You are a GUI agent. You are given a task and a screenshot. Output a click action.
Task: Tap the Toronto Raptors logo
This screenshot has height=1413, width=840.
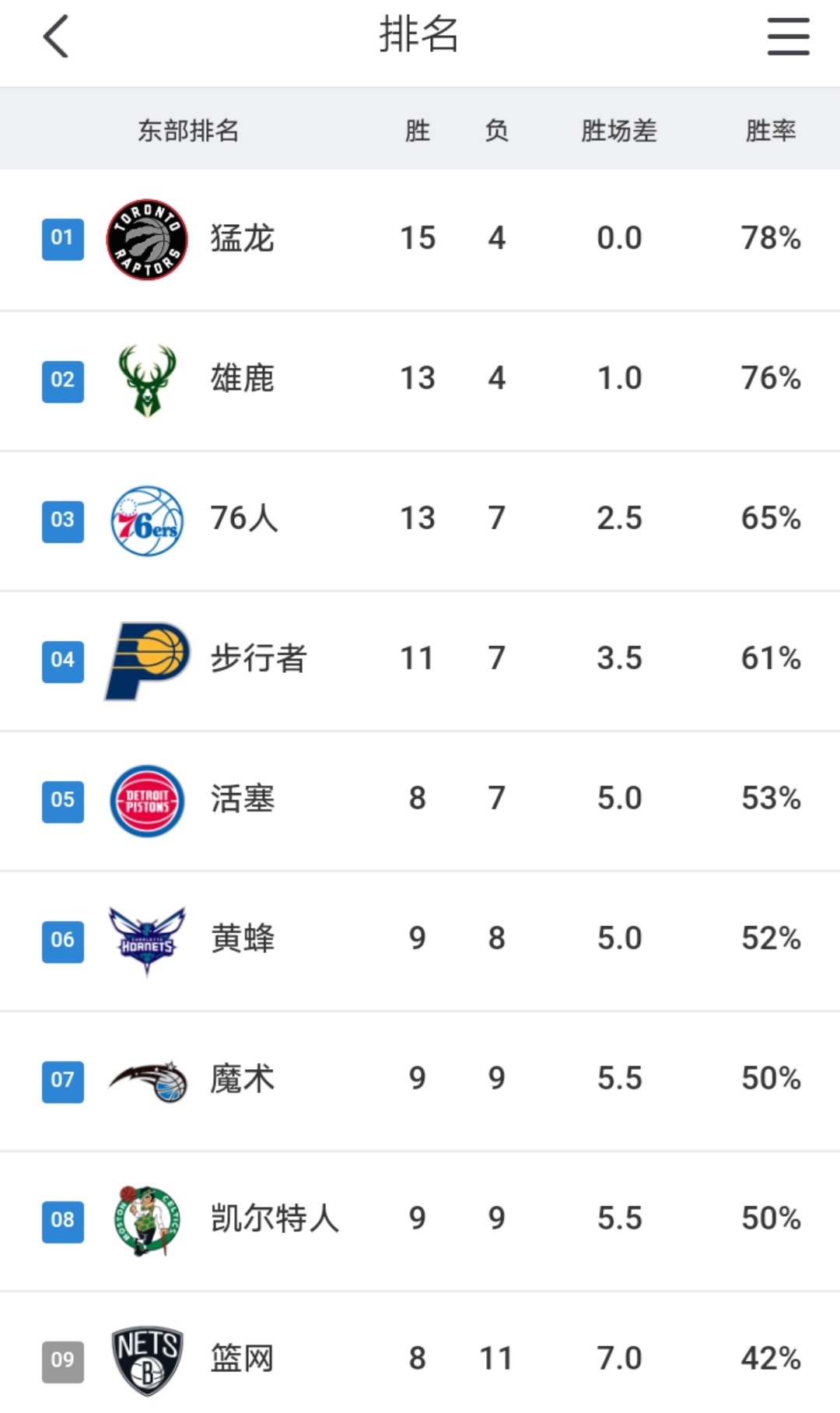tap(147, 239)
